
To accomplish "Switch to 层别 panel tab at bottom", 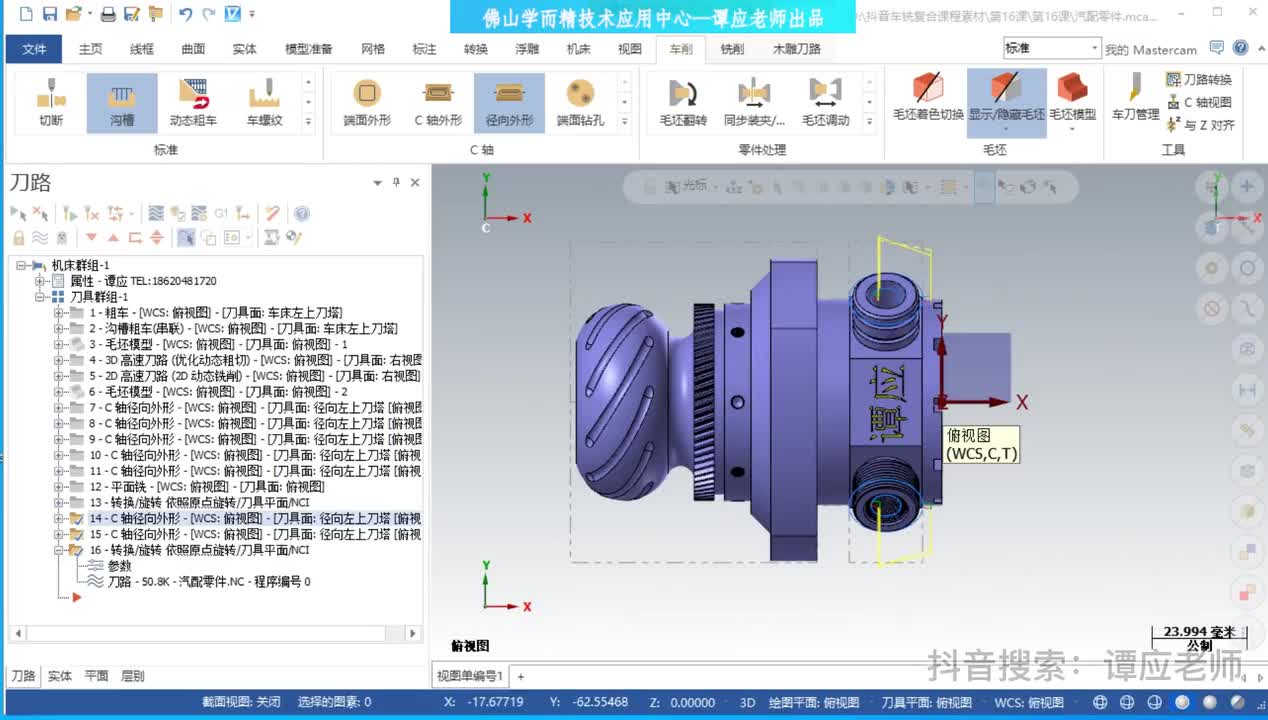I will tap(132, 676).
